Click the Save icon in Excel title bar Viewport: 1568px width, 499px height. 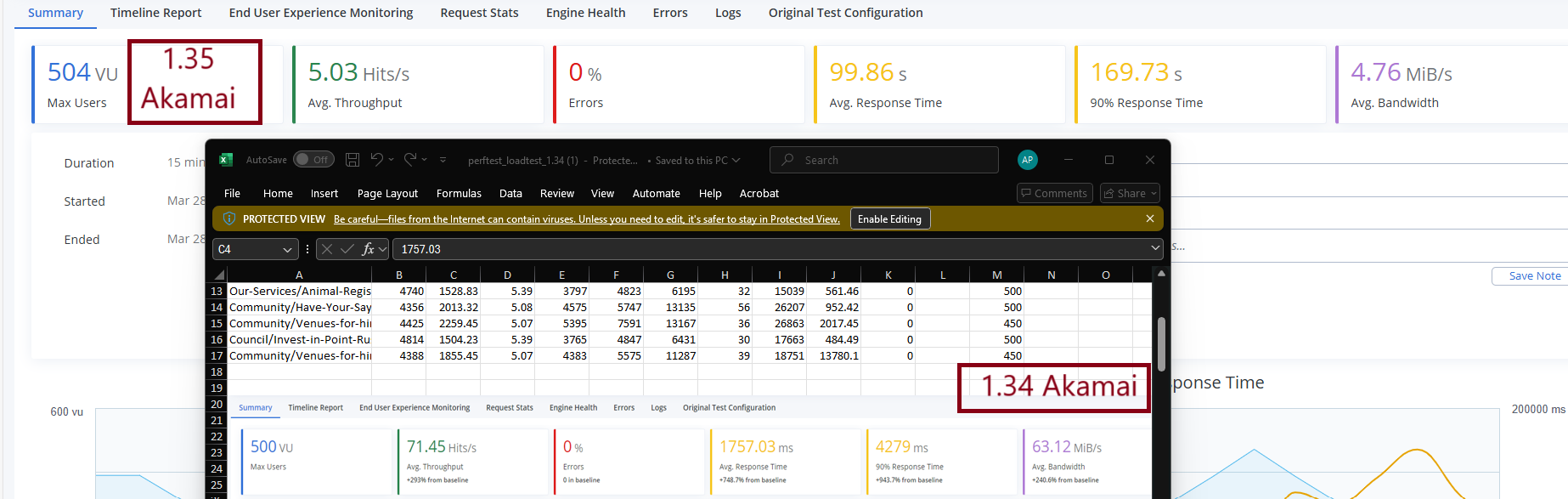click(x=353, y=160)
